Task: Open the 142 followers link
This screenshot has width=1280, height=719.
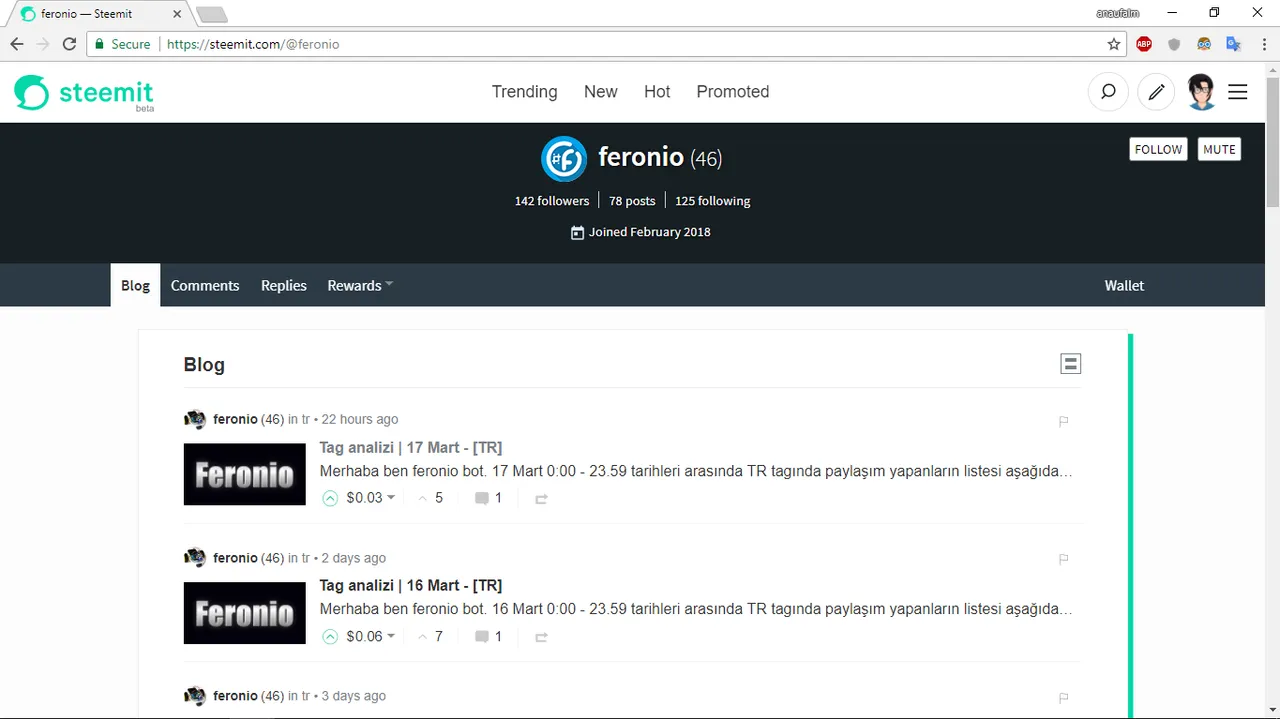Action: pyautogui.click(x=552, y=201)
